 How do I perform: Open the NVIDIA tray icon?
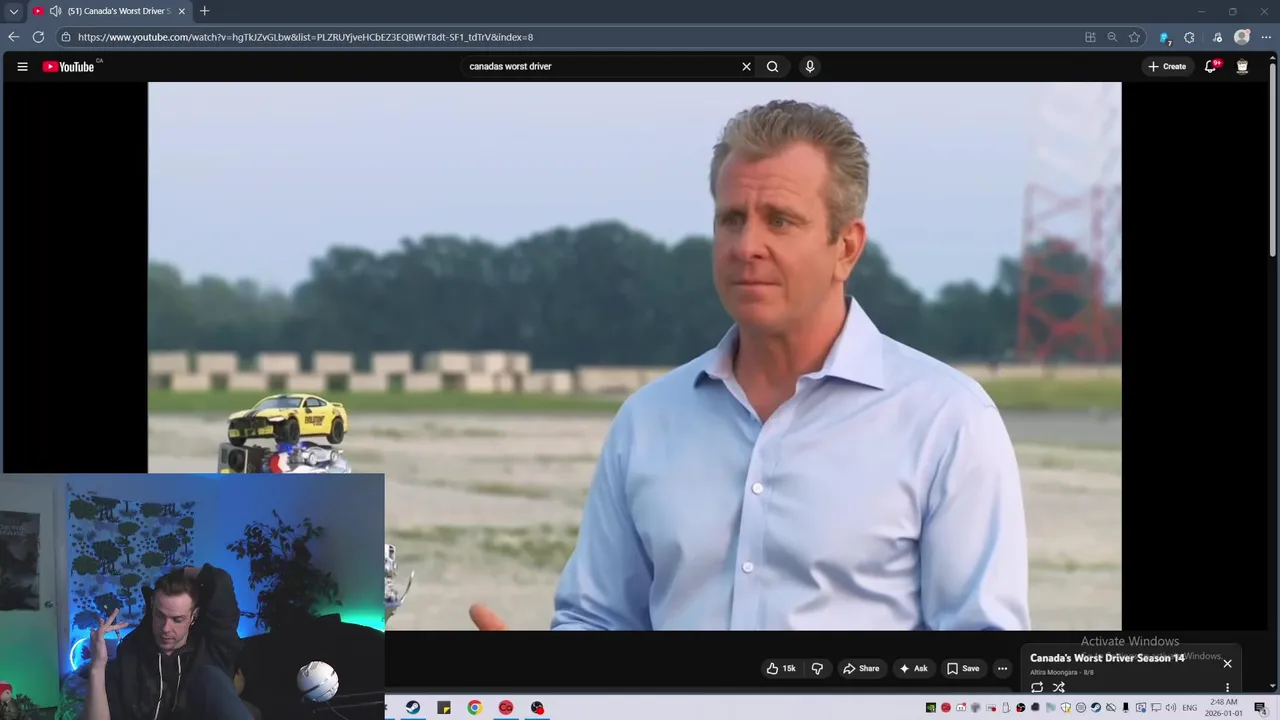(x=931, y=708)
